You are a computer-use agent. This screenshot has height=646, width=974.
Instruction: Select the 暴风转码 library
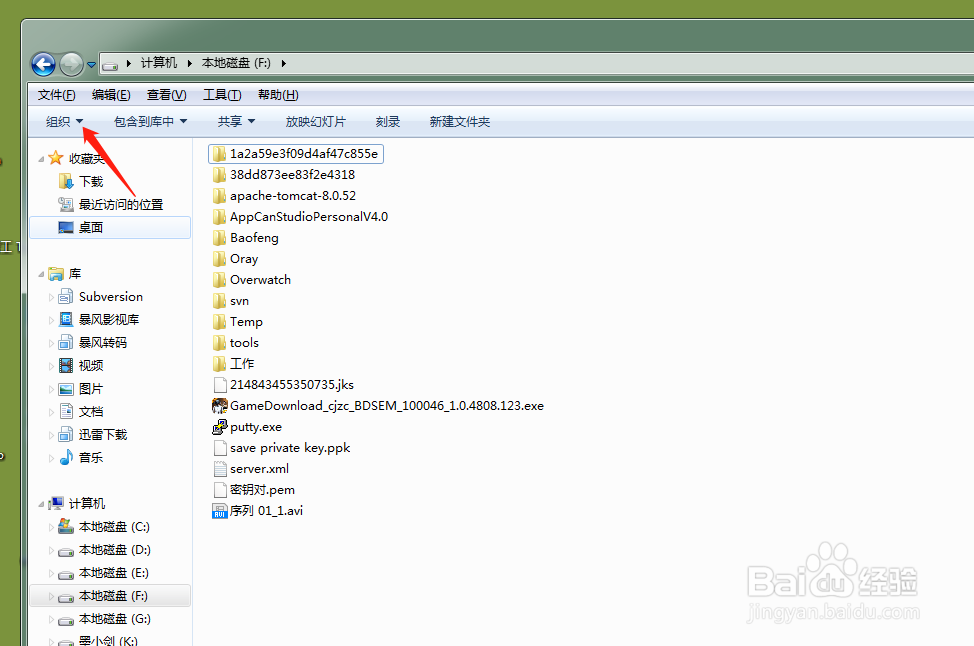[x=103, y=342]
